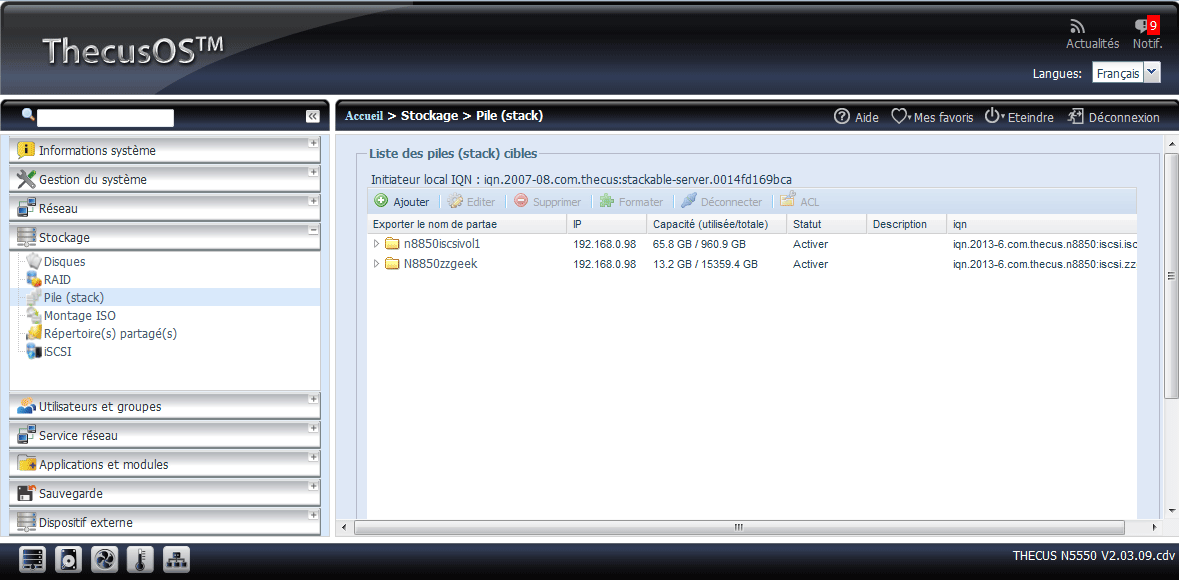Expand the Sauvegarde section
The height and width of the screenshot is (580, 1179).
pos(165,493)
